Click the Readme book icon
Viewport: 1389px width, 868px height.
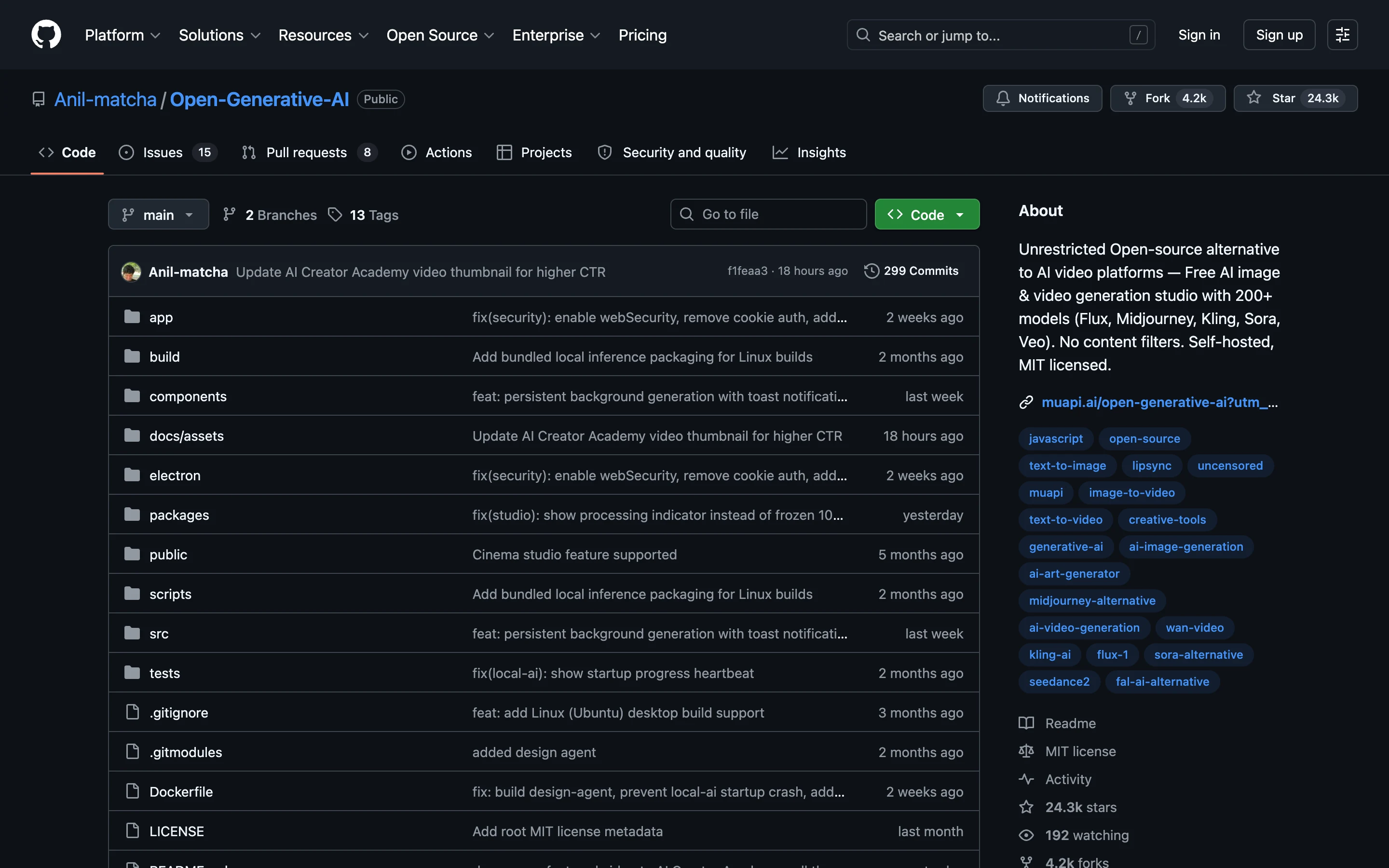pyautogui.click(x=1026, y=723)
